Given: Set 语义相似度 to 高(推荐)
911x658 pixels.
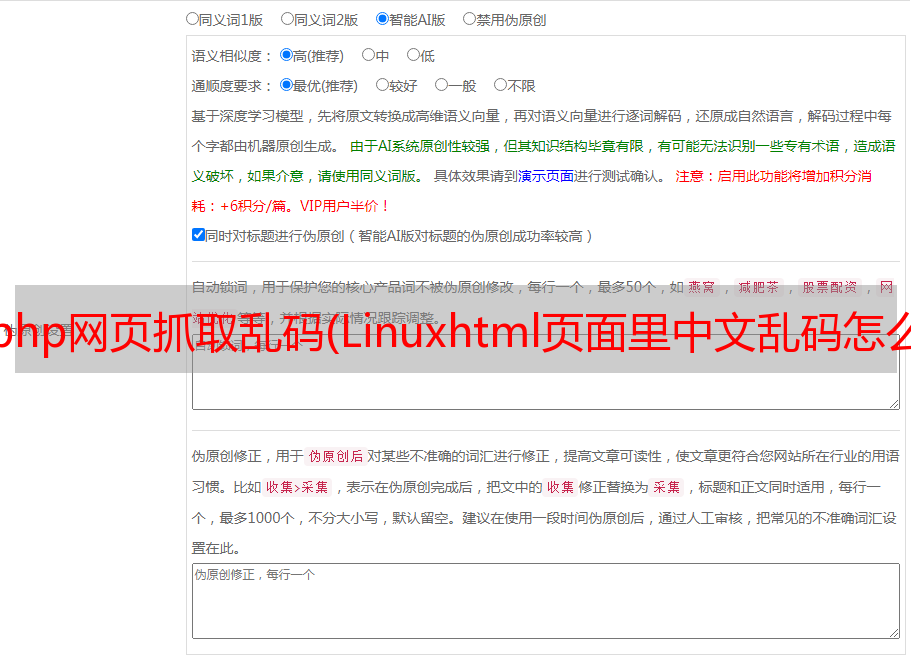Looking at the screenshot, I should click(286, 55).
